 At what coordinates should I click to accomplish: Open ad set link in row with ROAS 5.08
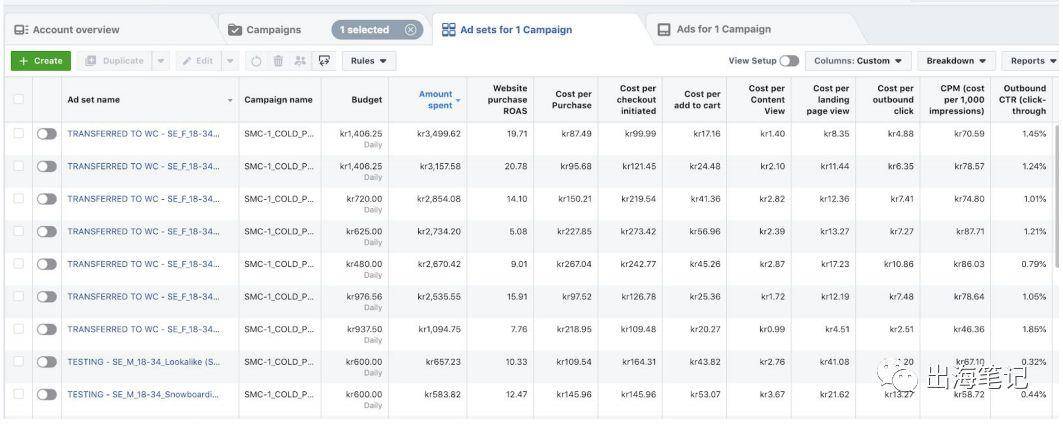pyautogui.click(x=143, y=231)
